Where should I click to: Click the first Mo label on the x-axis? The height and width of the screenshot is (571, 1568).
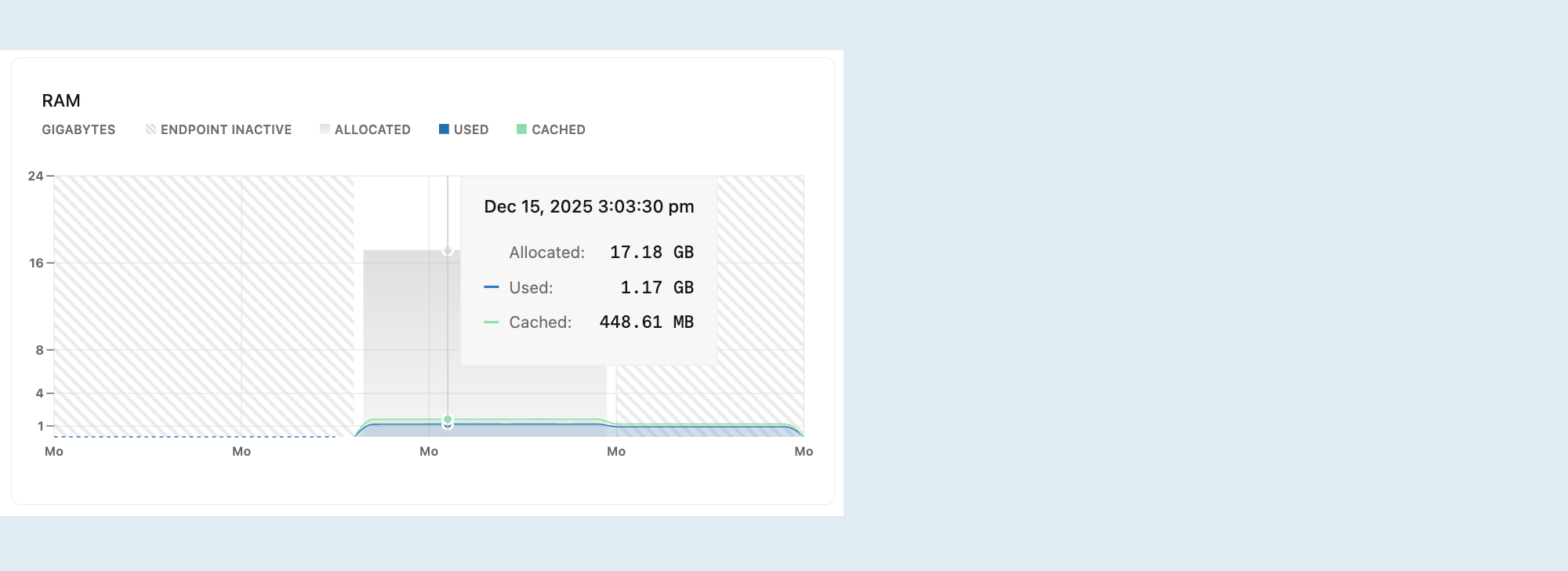click(53, 451)
